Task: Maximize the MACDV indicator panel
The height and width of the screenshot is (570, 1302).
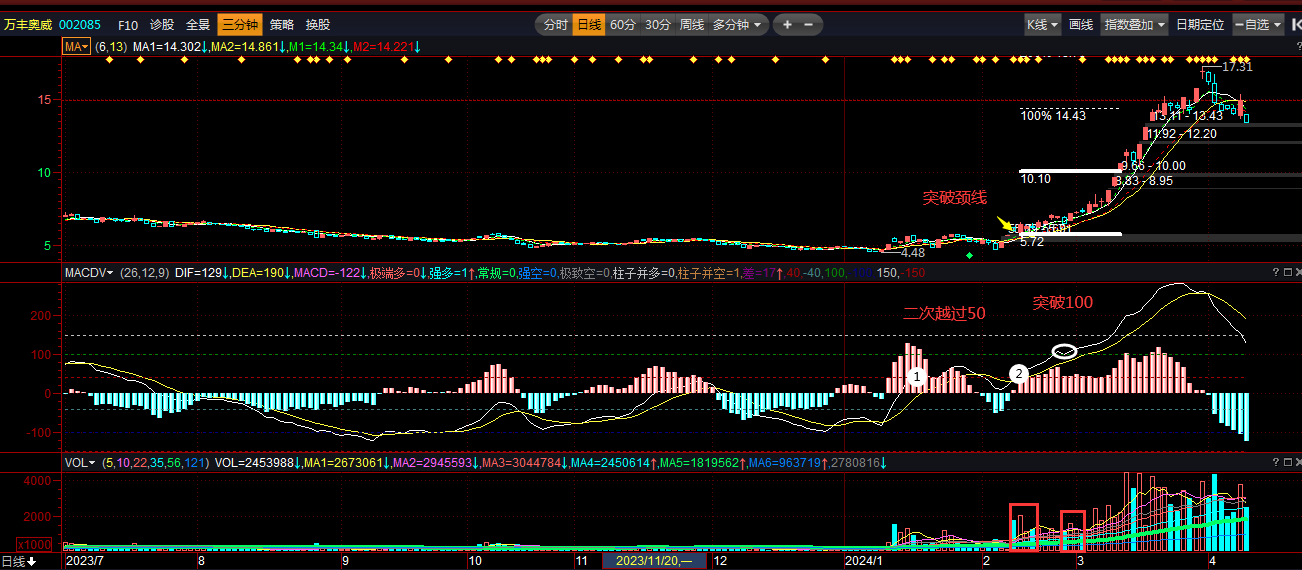Action: click(1286, 272)
